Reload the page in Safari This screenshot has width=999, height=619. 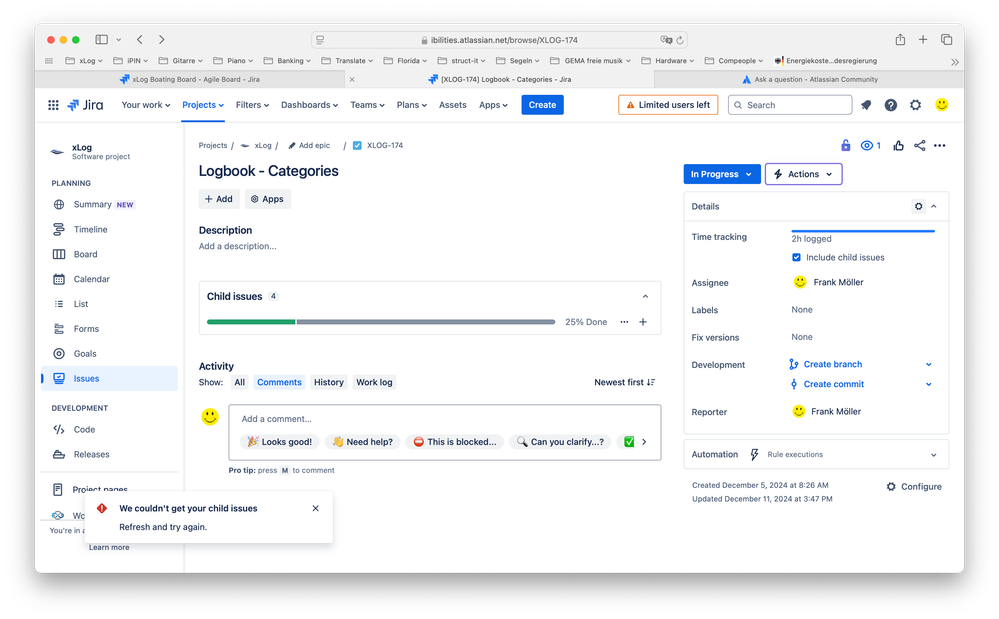(680, 39)
